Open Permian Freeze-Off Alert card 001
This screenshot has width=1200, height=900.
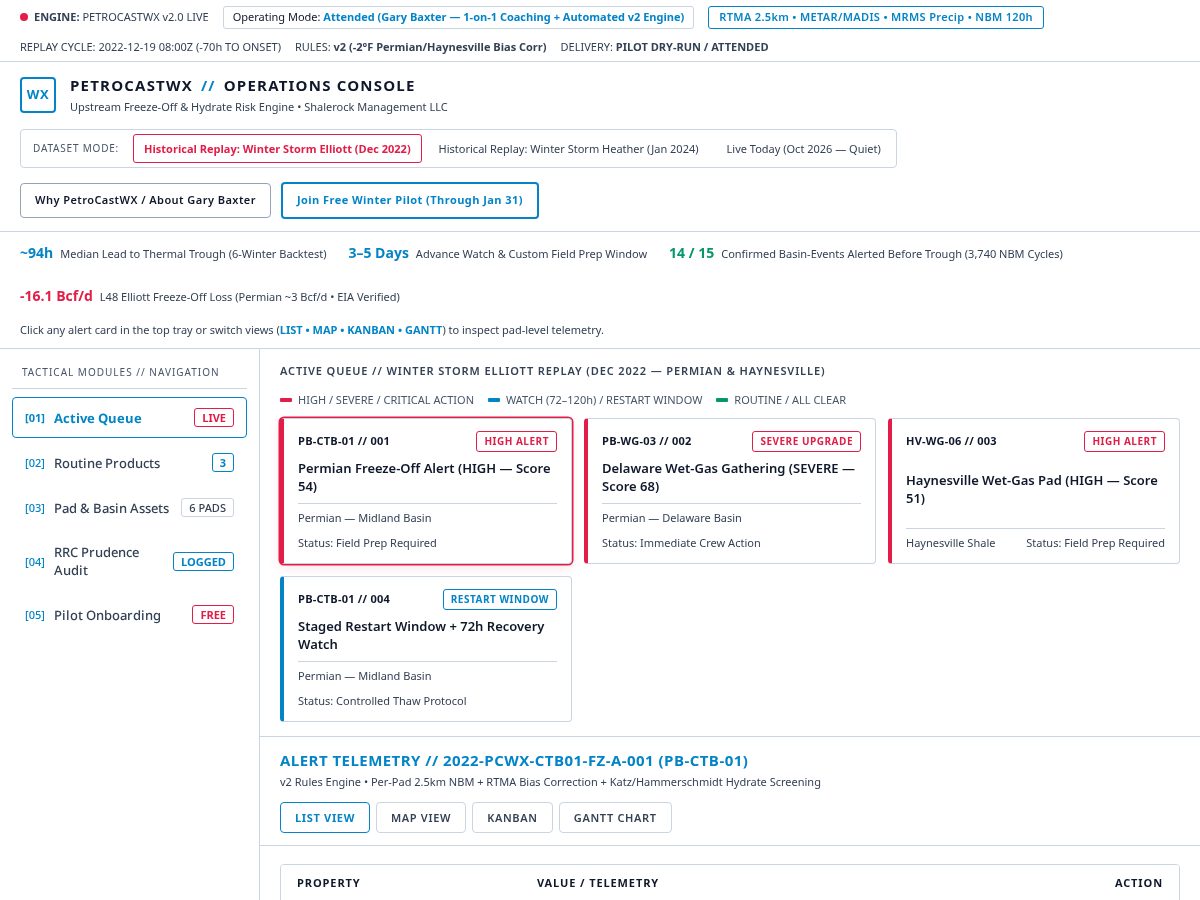pos(426,491)
